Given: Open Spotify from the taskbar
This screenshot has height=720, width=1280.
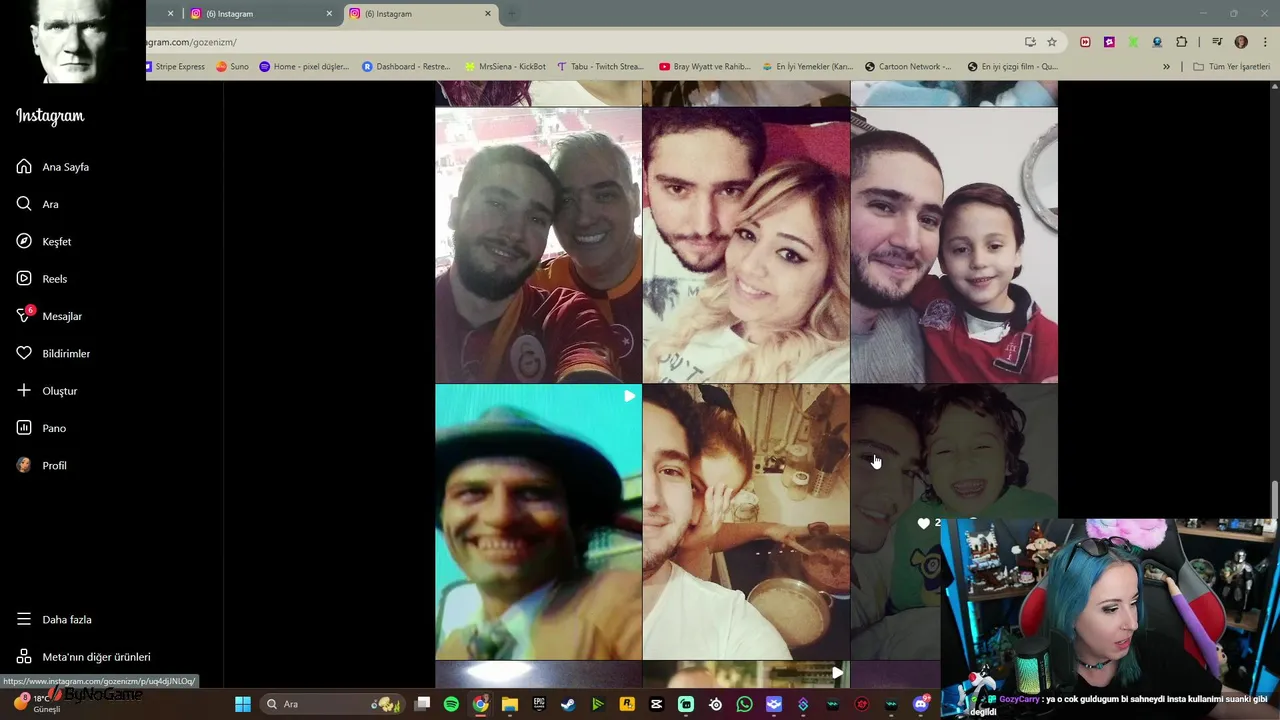Looking at the screenshot, I should (x=451, y=704).
